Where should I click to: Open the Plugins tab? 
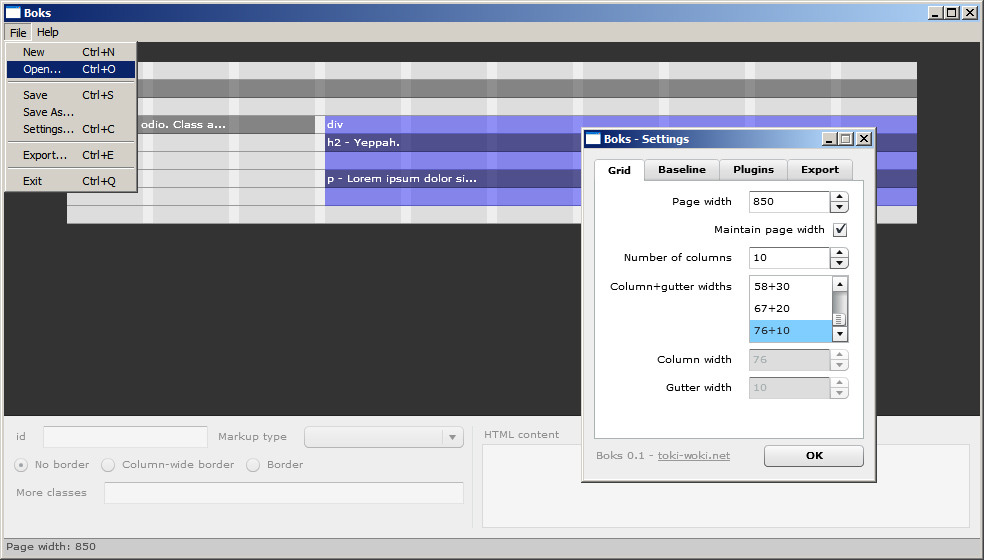tap(753, 170)
